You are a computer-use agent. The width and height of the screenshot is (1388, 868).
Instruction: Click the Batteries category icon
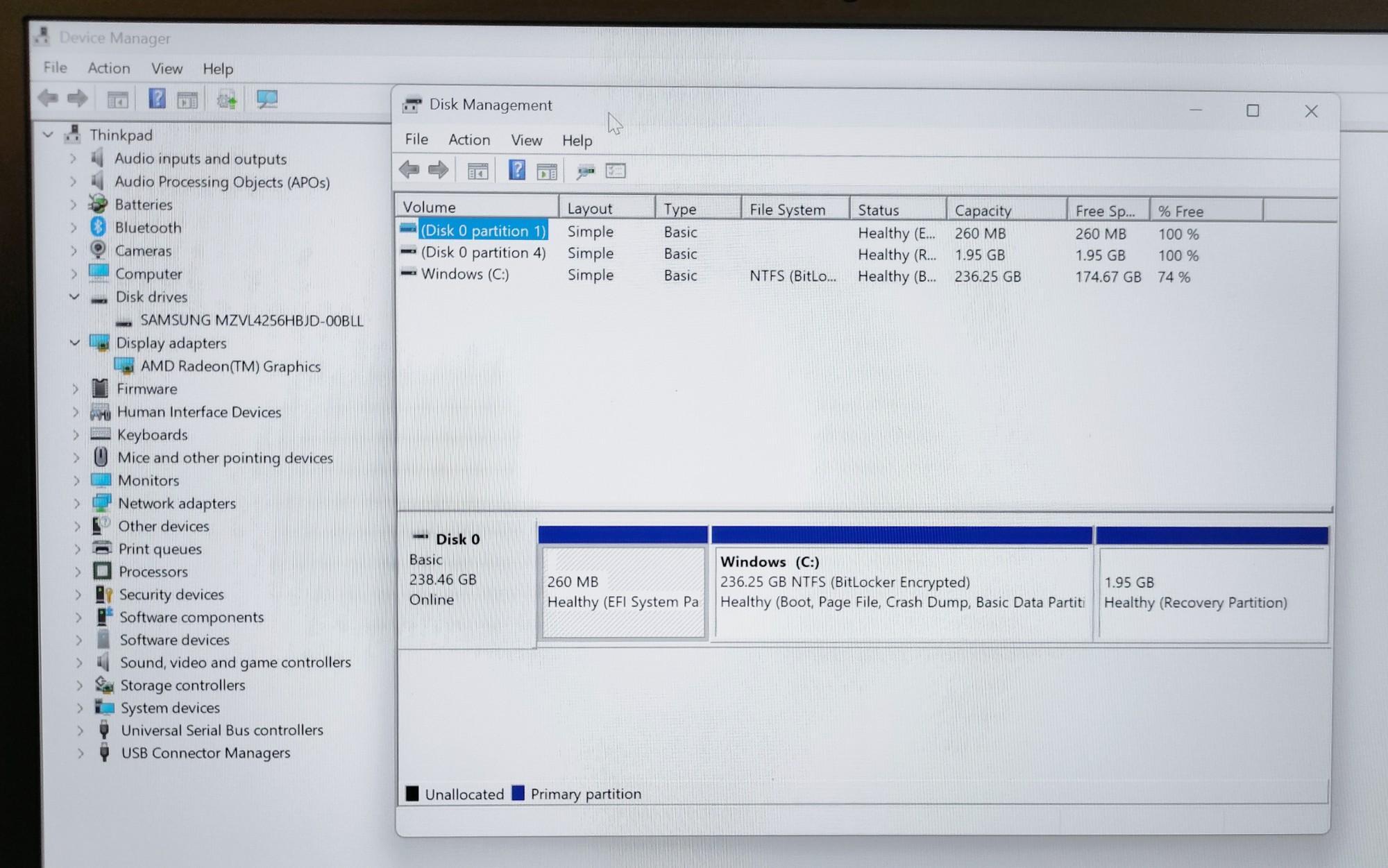(98, 204)
